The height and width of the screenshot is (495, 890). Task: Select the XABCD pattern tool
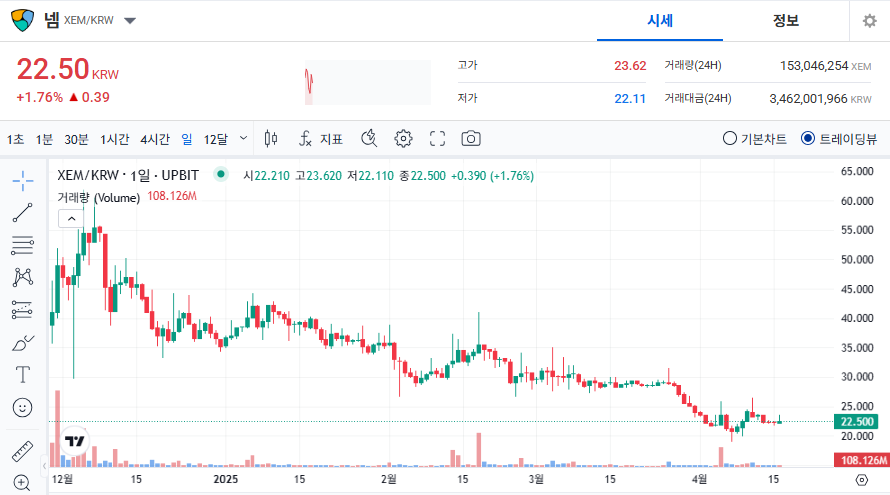(x=23, y=277)
